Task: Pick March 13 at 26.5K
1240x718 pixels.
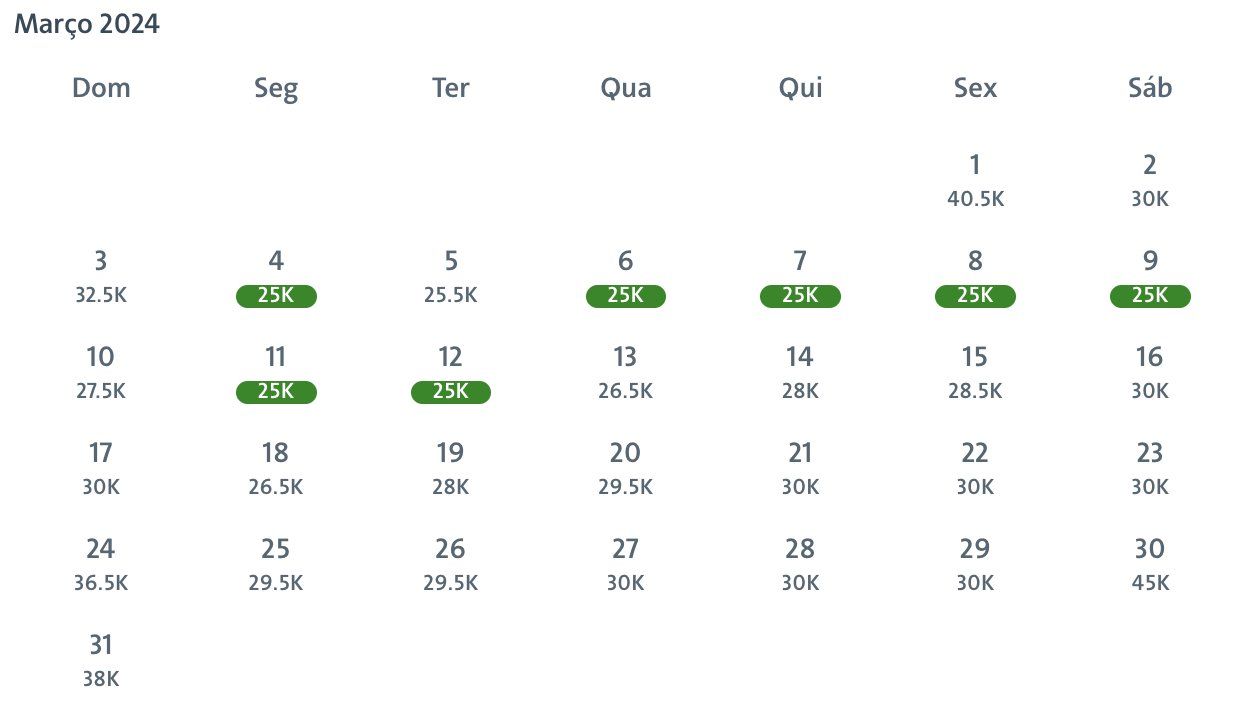Action: tap(626, 373)
